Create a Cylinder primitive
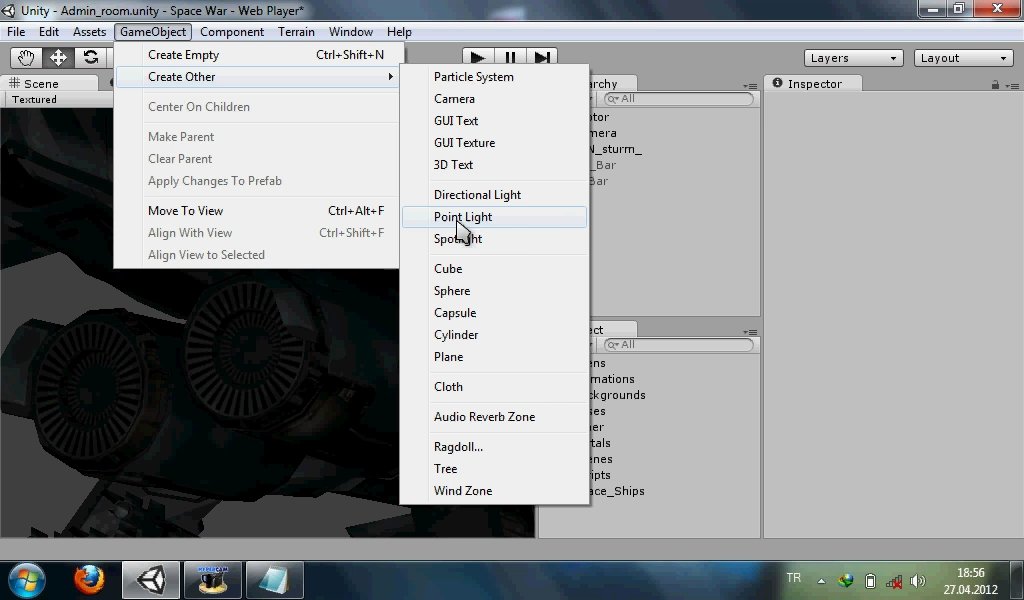 tap(494, 335)
